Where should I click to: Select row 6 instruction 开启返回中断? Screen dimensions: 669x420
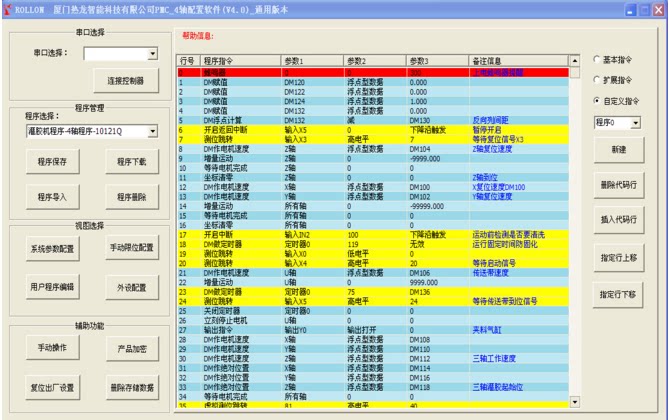click(225, 130)
